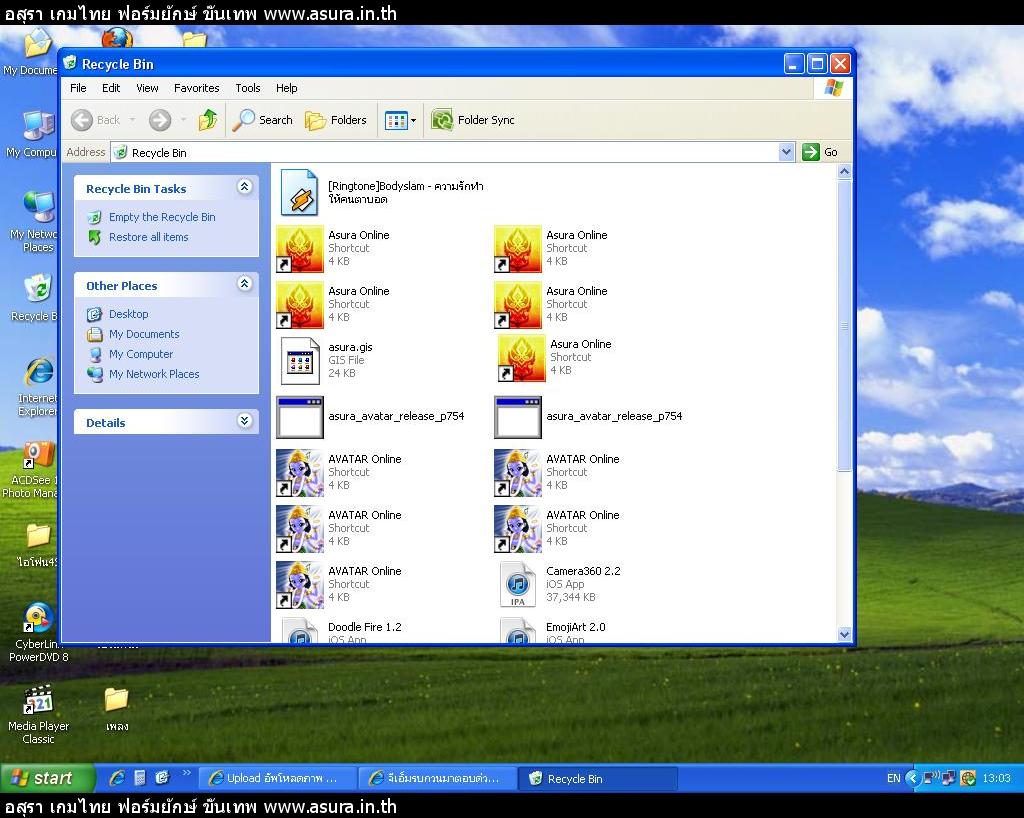Select the asura.gis file icon

tap(300, 360)
